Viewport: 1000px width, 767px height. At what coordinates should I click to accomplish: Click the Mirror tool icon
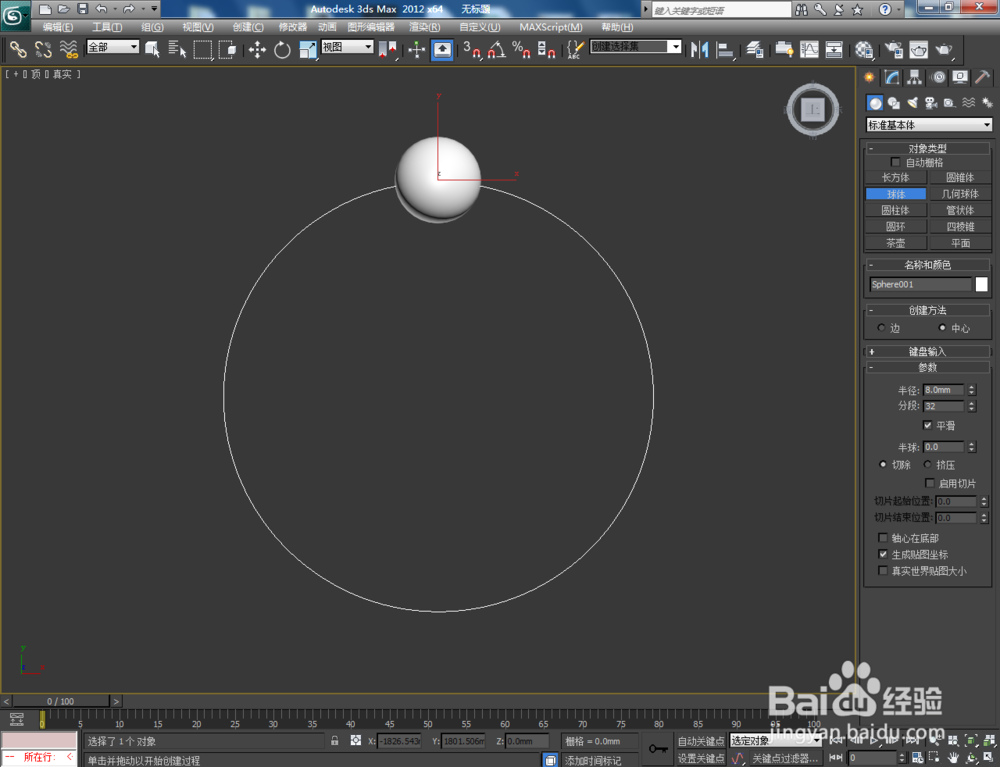(x=700, y=50)
